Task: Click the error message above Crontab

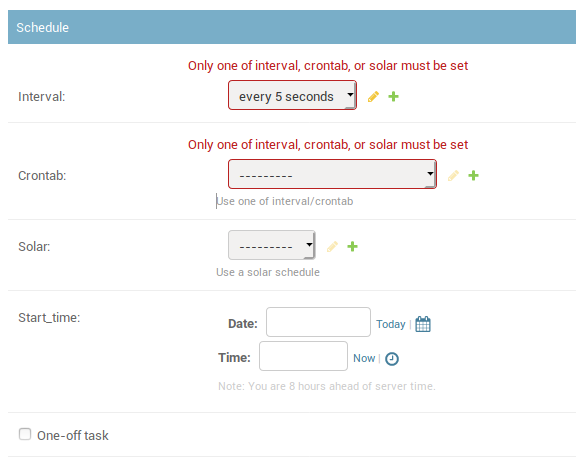Action: point(328,145)
